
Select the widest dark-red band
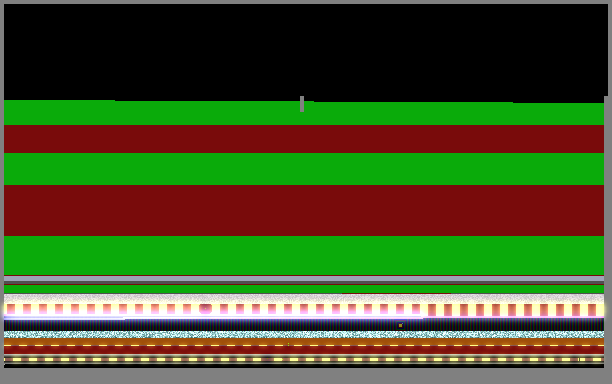304,210
